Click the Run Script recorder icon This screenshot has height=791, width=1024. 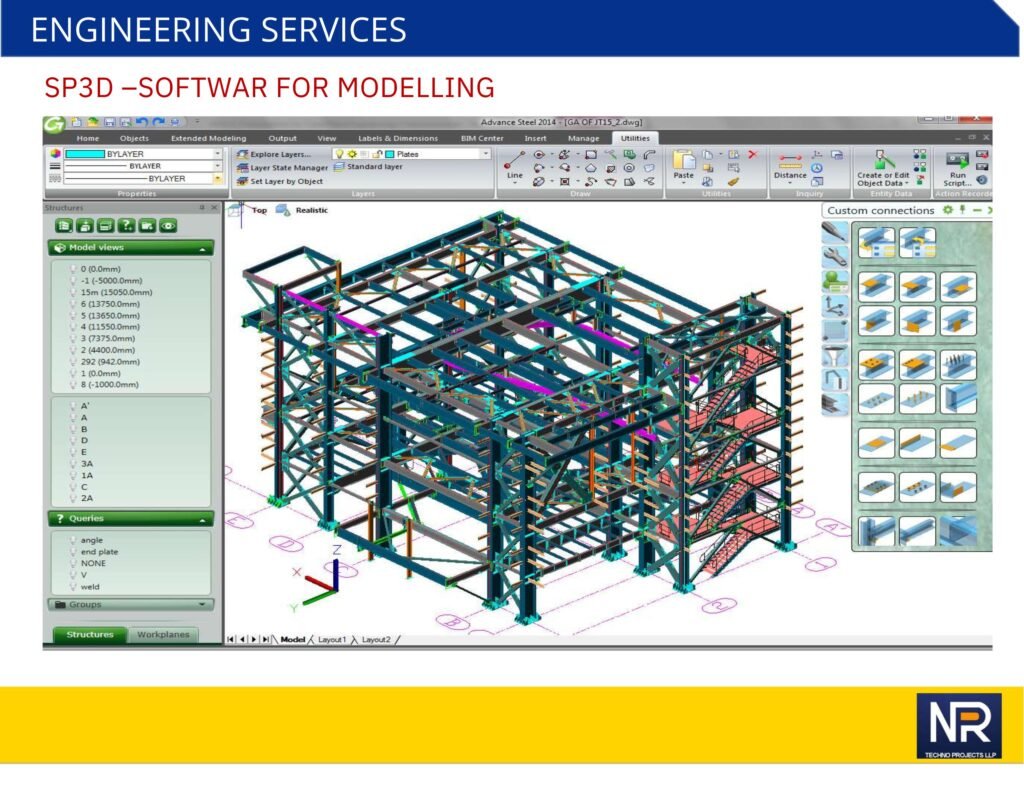point(957,160)
